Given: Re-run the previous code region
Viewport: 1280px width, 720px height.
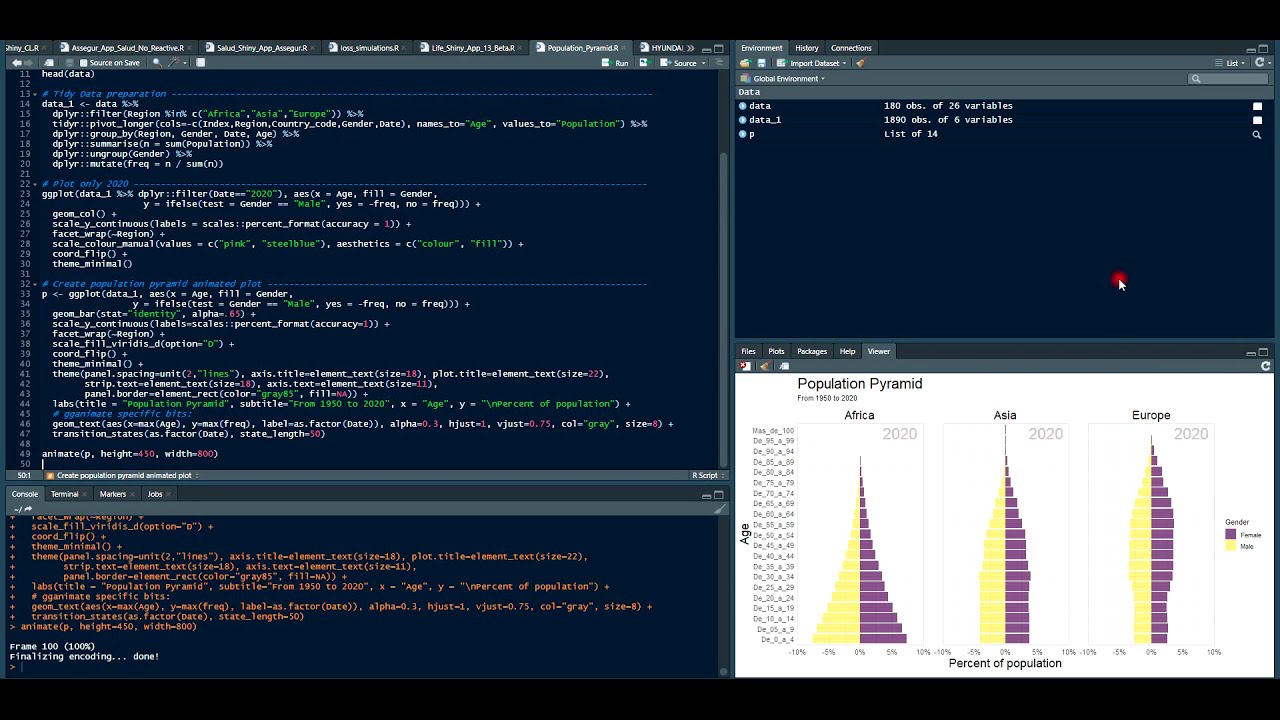Looking at the screenshot, I should (x=645, y=63).
